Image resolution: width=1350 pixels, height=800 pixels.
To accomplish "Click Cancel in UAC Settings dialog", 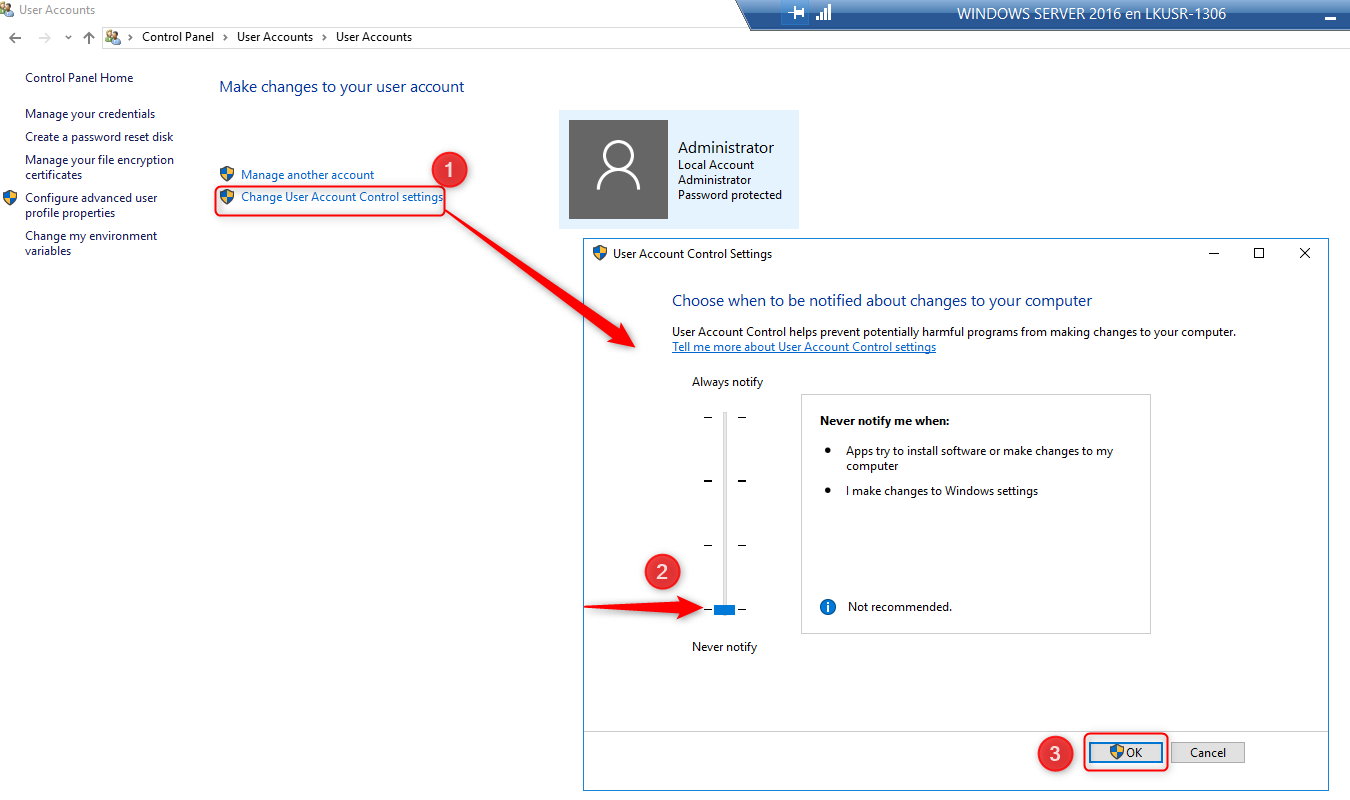I will click(x=1208, y=753).
